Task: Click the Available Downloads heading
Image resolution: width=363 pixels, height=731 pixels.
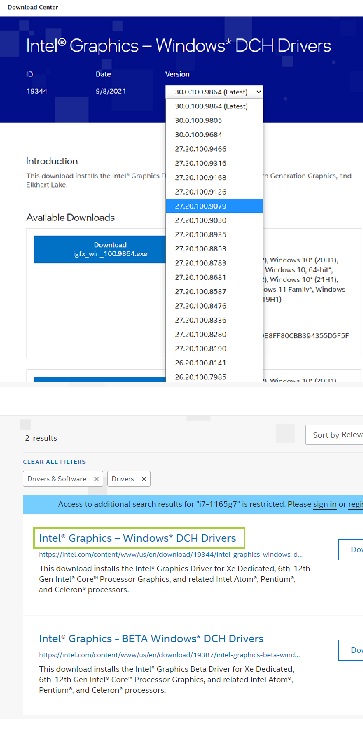Action: click(70, 218)
